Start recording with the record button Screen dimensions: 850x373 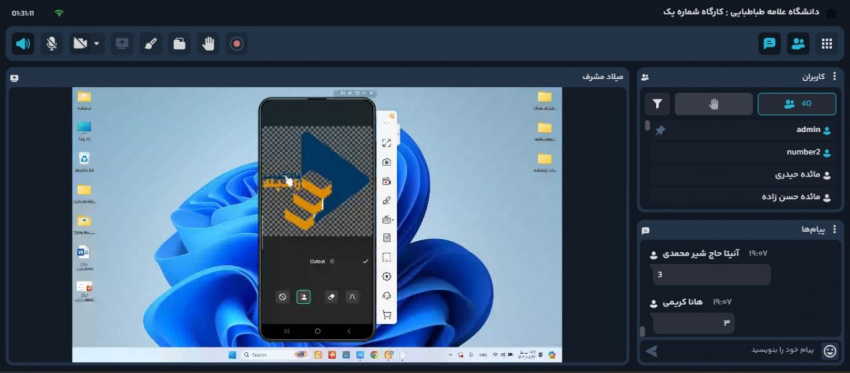(x=237, y=44)
